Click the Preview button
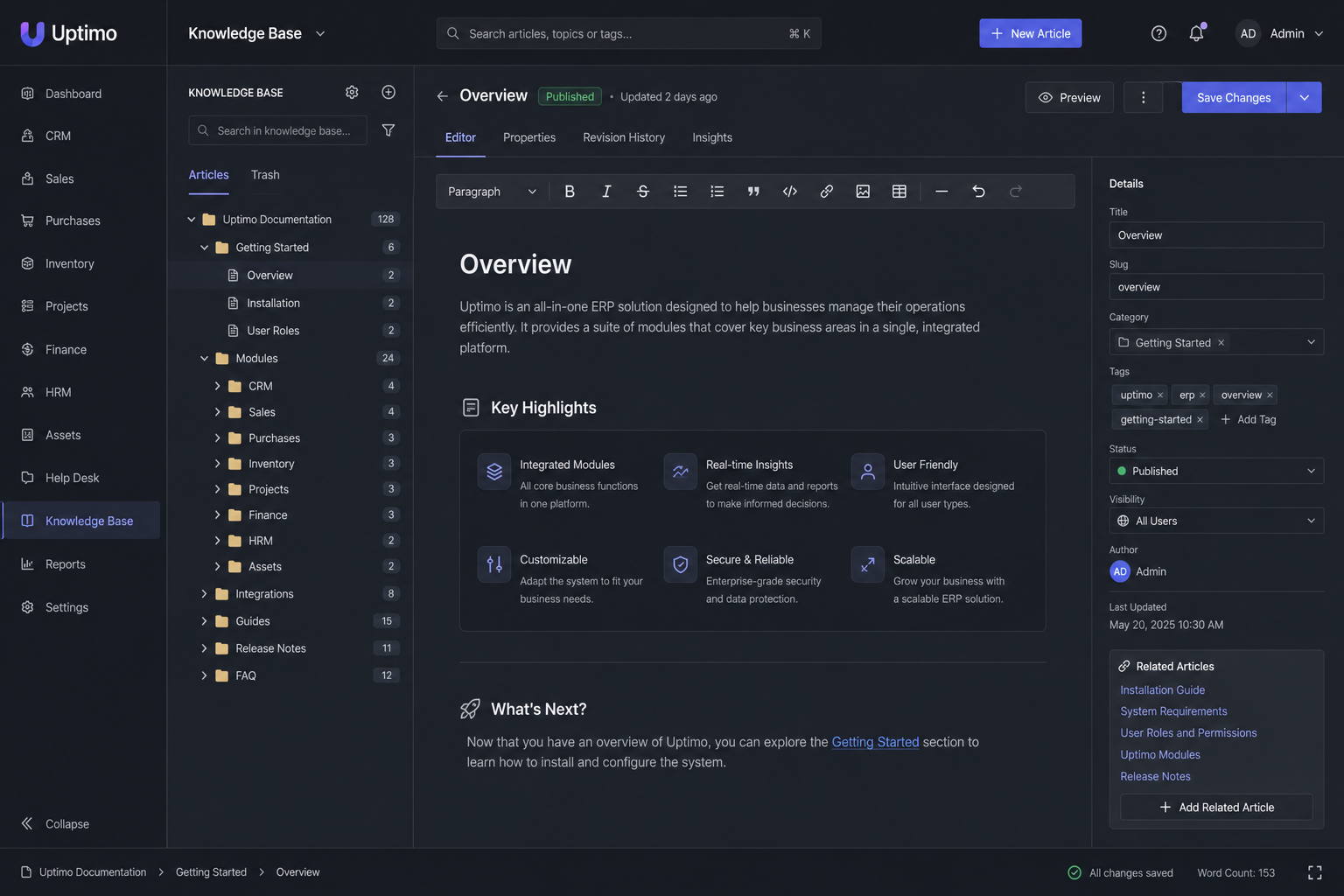The image size is (1344, 896). tap(1069, 98)
